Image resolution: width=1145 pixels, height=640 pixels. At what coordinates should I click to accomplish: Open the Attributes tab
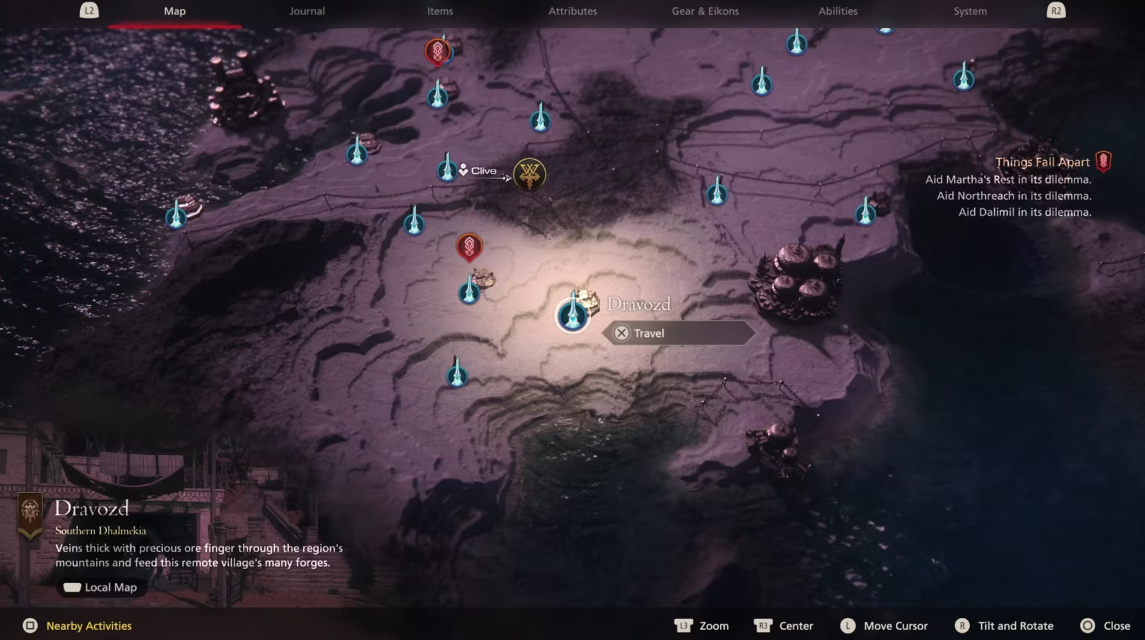pyautogui.click(x=572, y=11)
